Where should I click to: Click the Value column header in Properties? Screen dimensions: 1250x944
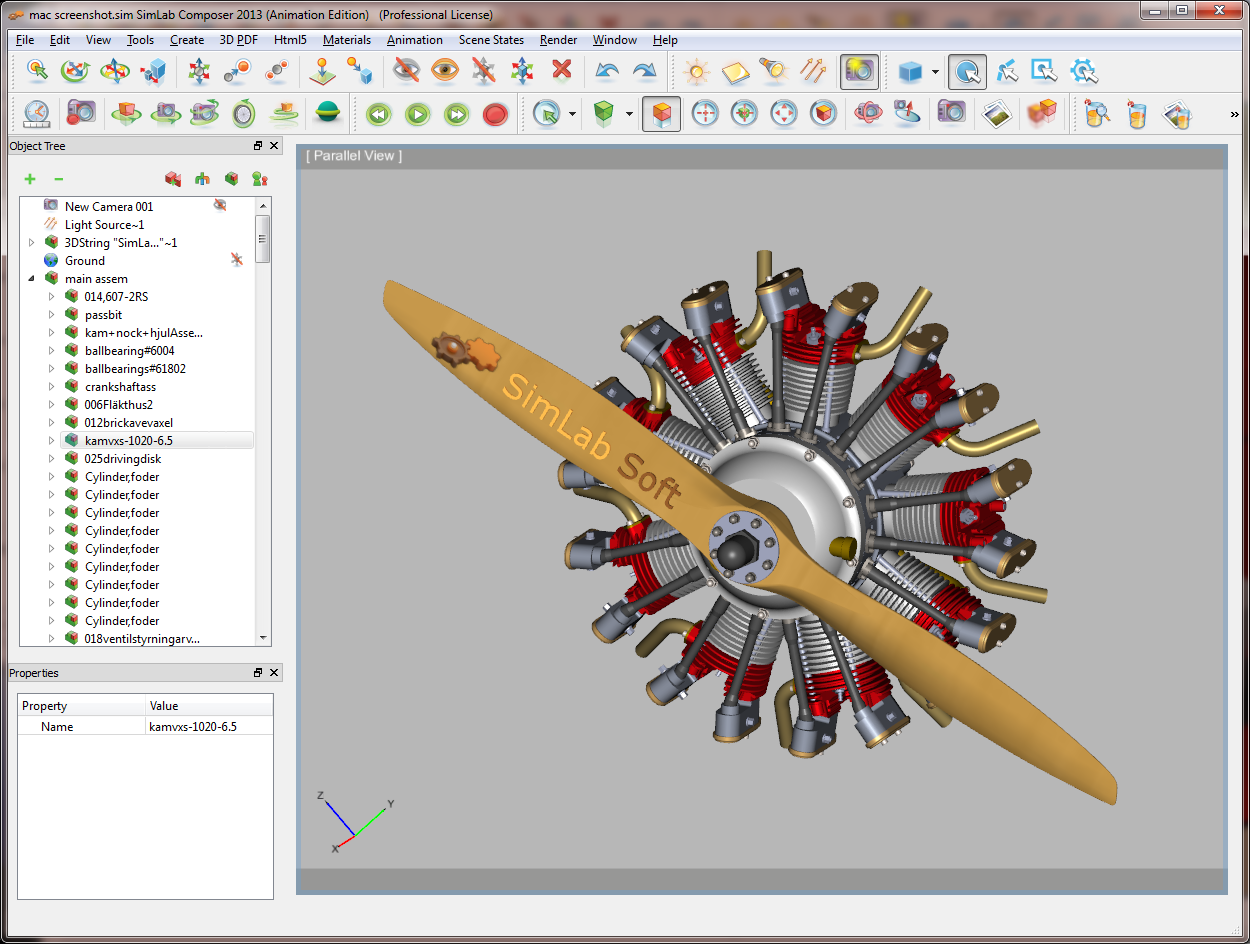(209, 705)
